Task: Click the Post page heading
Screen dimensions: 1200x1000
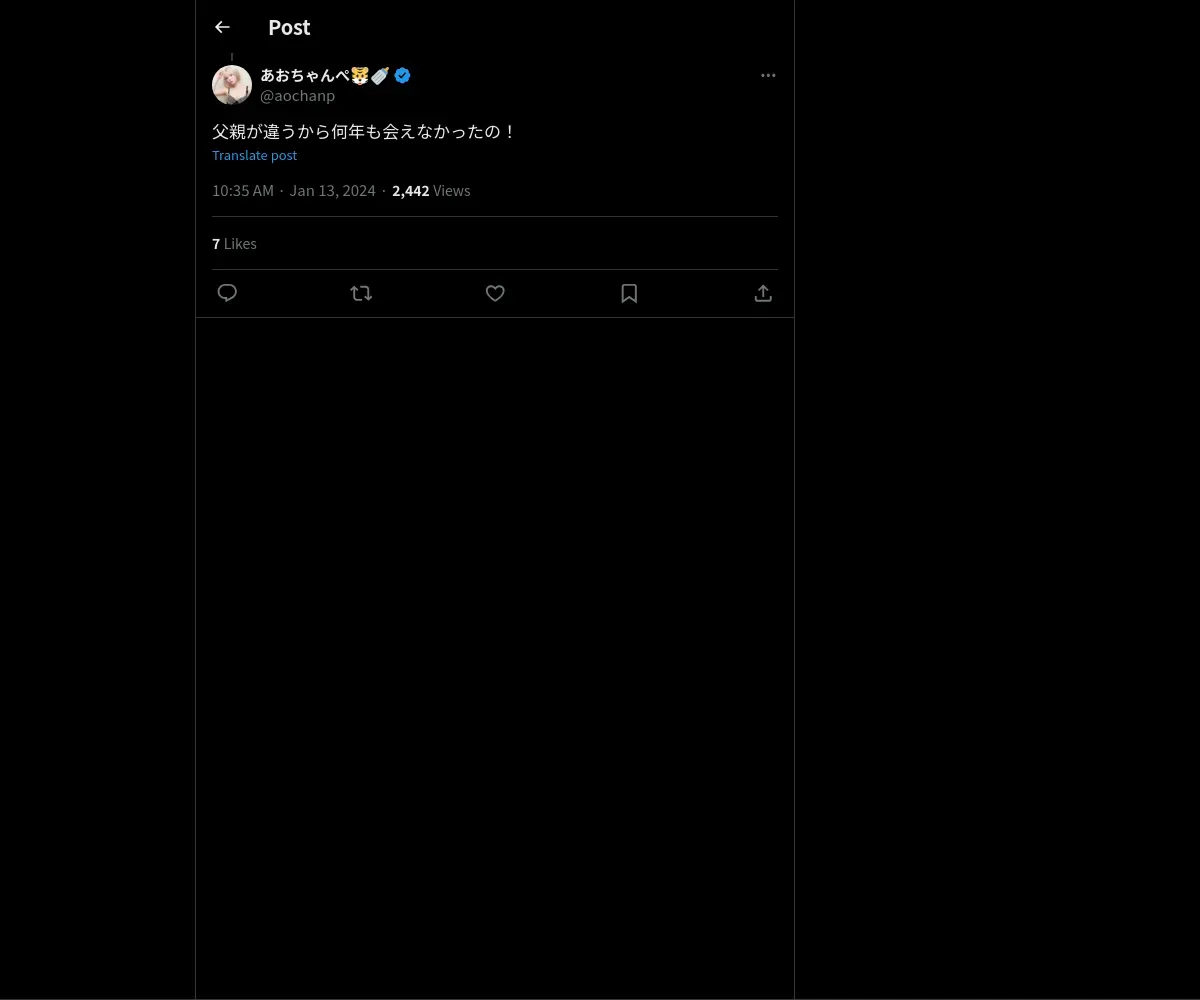Action: pos(289,27)
